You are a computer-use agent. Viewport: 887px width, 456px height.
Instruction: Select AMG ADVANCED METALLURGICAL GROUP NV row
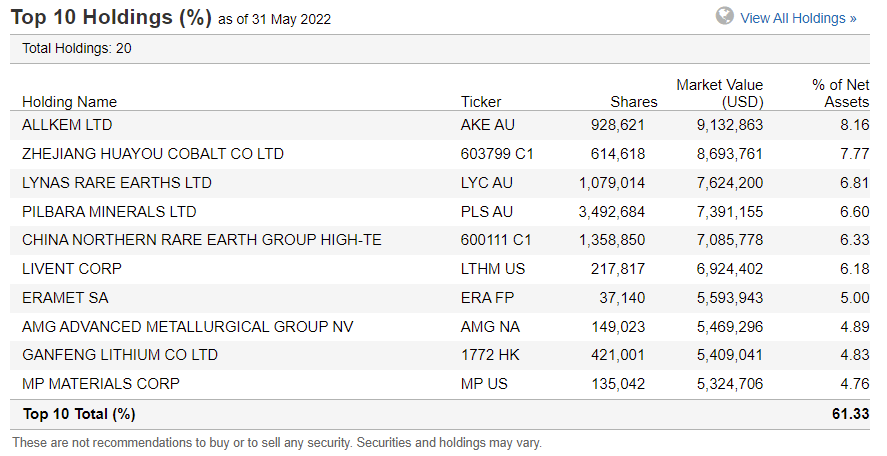point(187,327)
